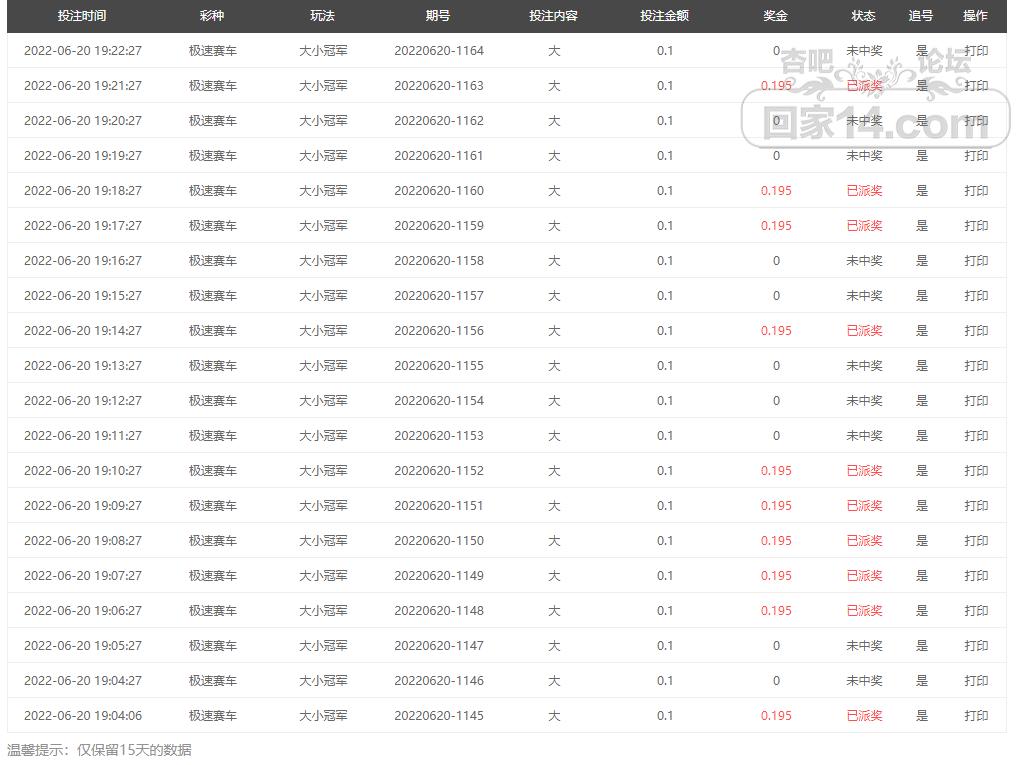Click 打印 for period 20220620-1158
This screenshot has height=765, width=1016.
click(x=976, y=260)
